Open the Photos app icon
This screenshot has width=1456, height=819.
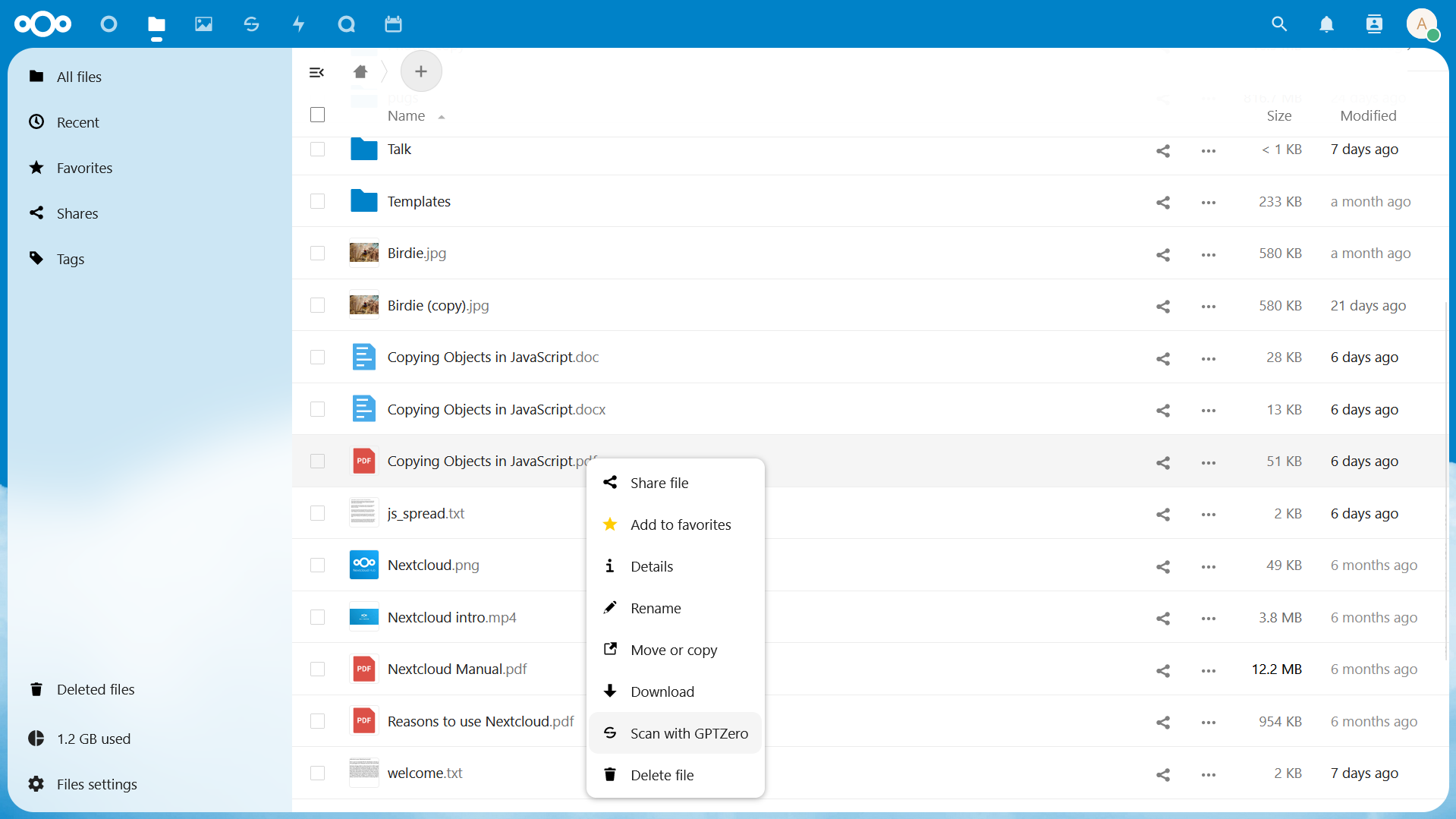pos(203,24)
